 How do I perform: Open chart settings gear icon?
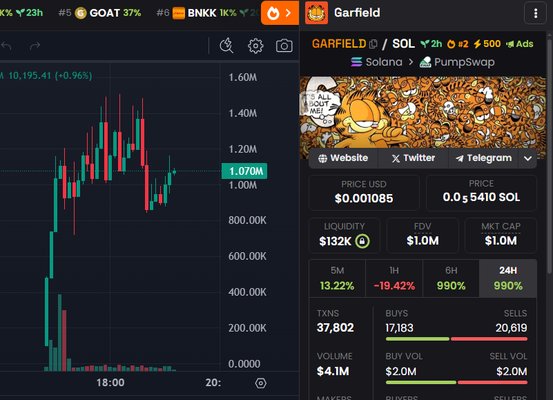click(255, 46)
